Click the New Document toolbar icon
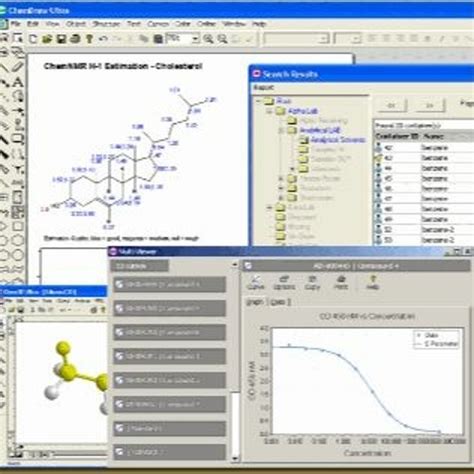The image size is (474, 474). [x=33, y=39]
